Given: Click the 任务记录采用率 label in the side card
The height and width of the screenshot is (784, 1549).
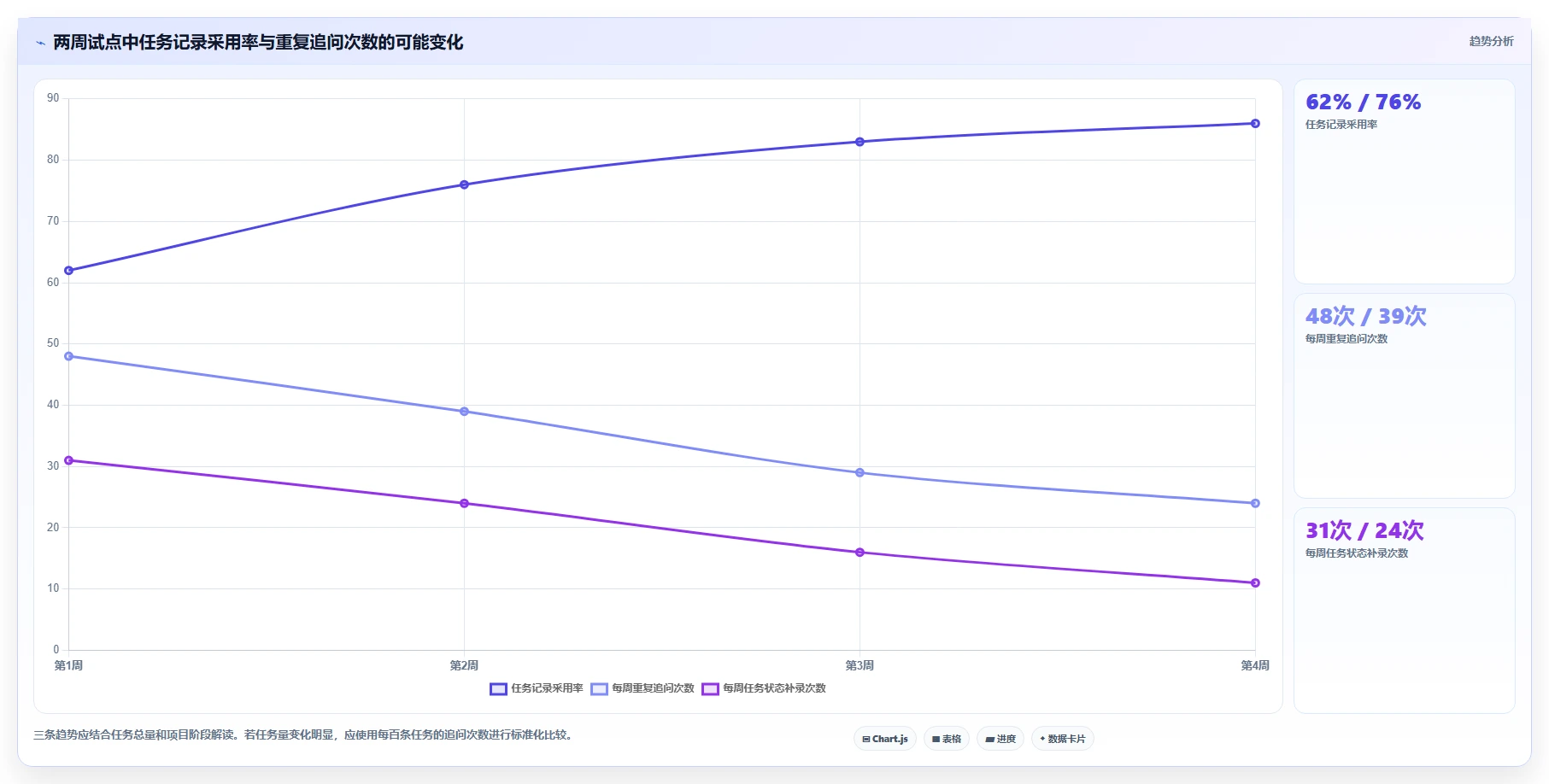Looking at the screenshot, I should pos(1341,125).
